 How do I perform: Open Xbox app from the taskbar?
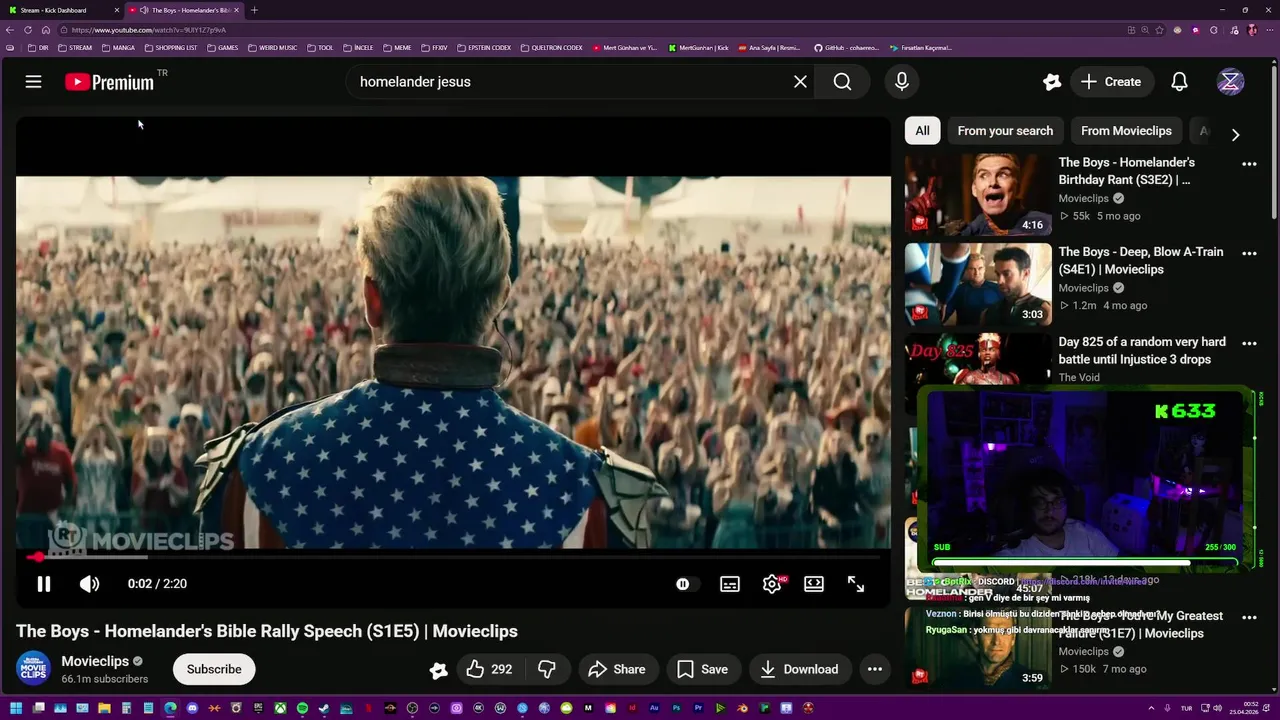tap(280, 708)
